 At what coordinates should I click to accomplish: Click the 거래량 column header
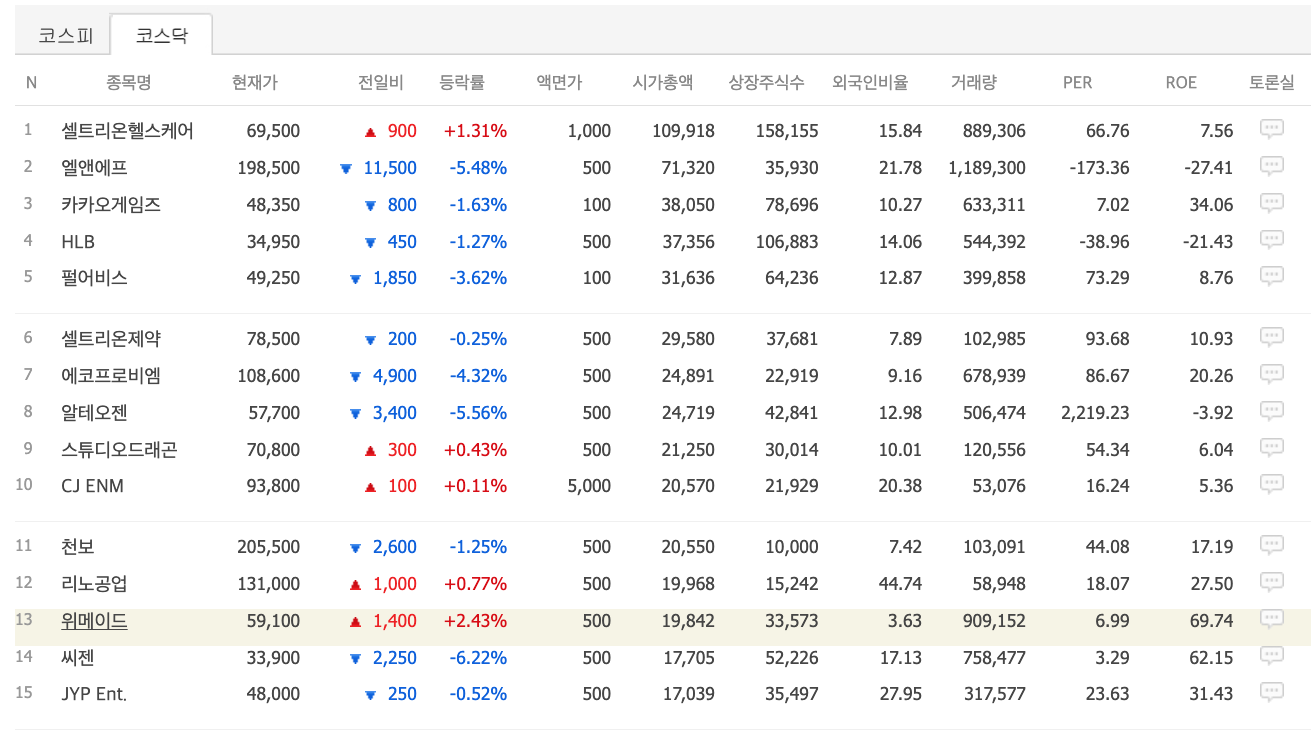(973, 82)
